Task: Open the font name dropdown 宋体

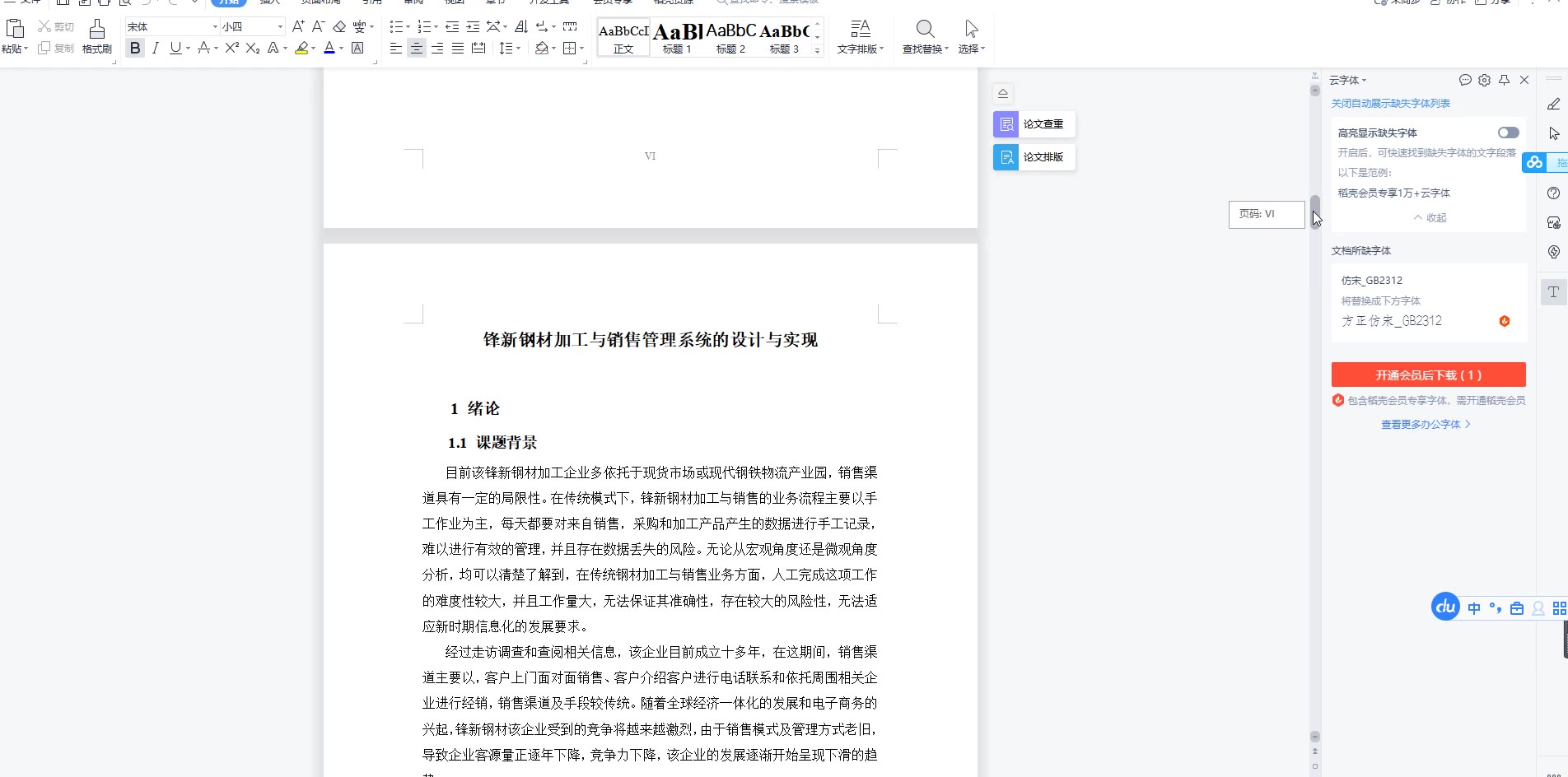Action: (x=171, y=27)
